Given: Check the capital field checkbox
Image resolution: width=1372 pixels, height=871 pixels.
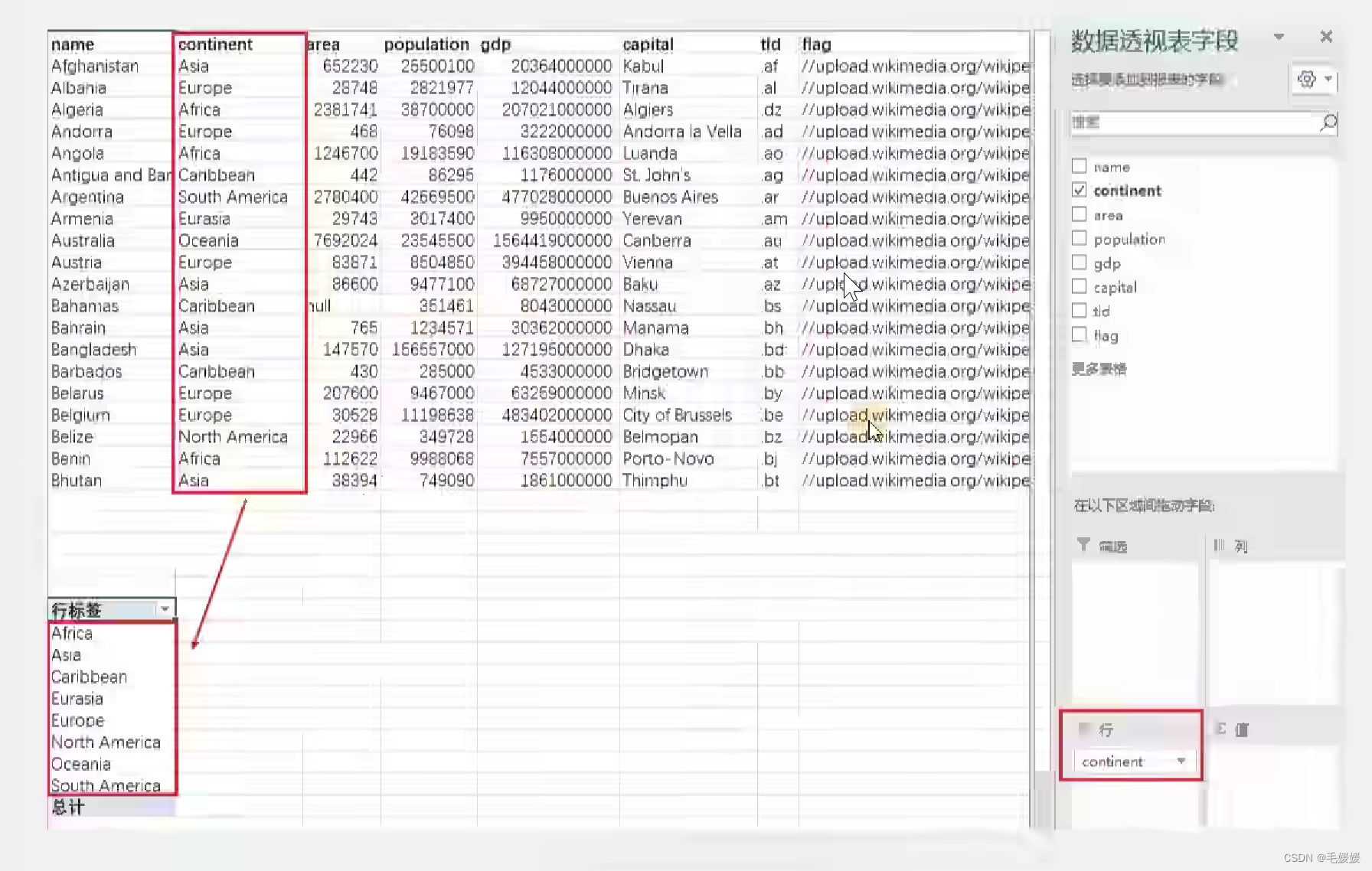Looking at the screenshot, I should coord(1079,286).
